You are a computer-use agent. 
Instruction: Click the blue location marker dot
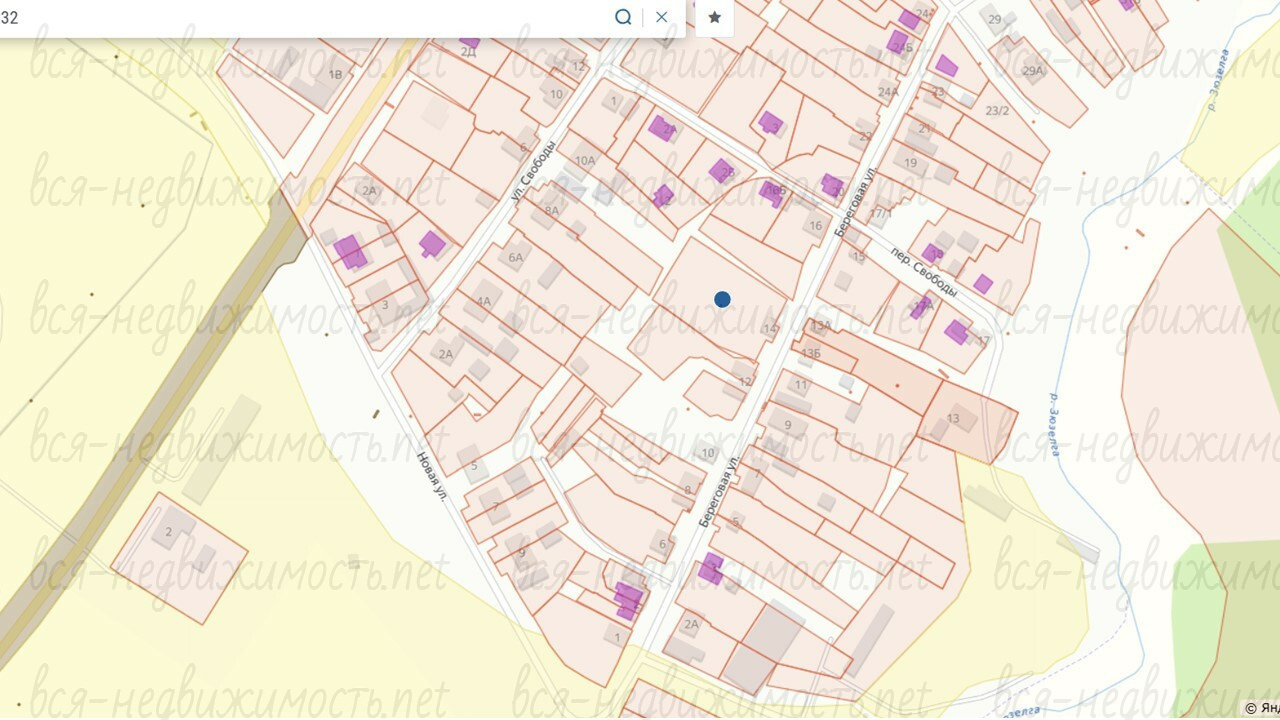click(722, 299)
